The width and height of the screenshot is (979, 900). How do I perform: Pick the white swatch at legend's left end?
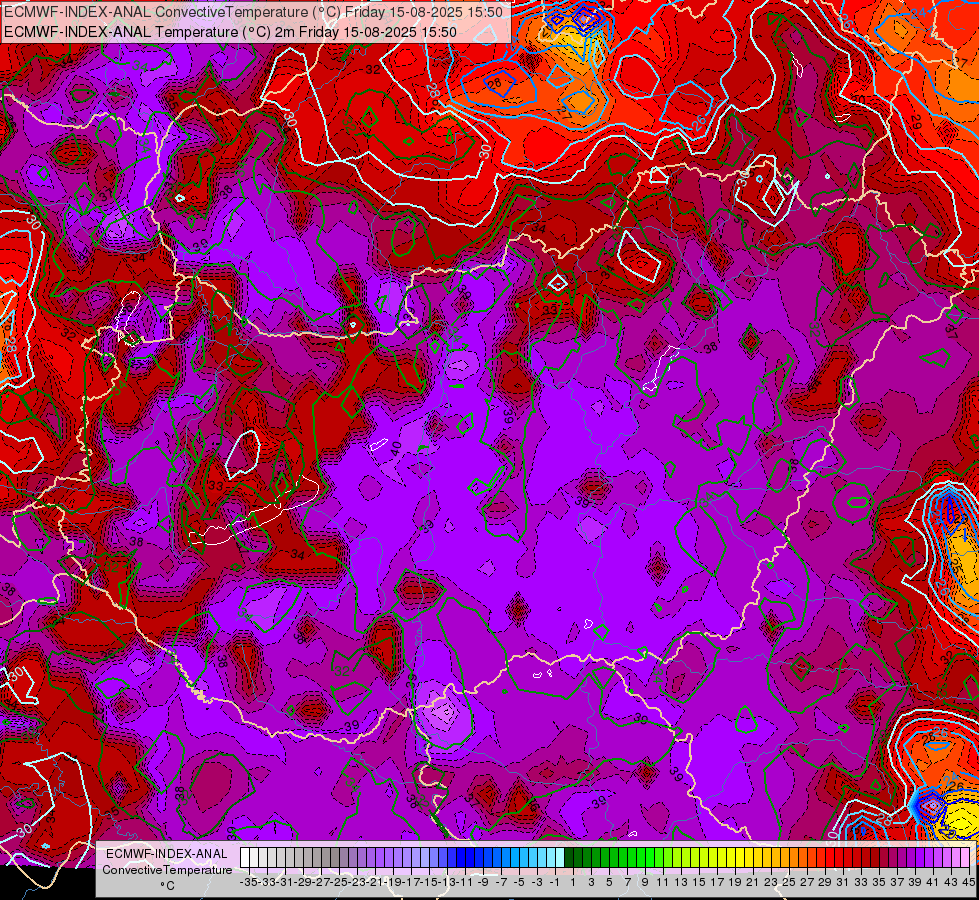245,857
